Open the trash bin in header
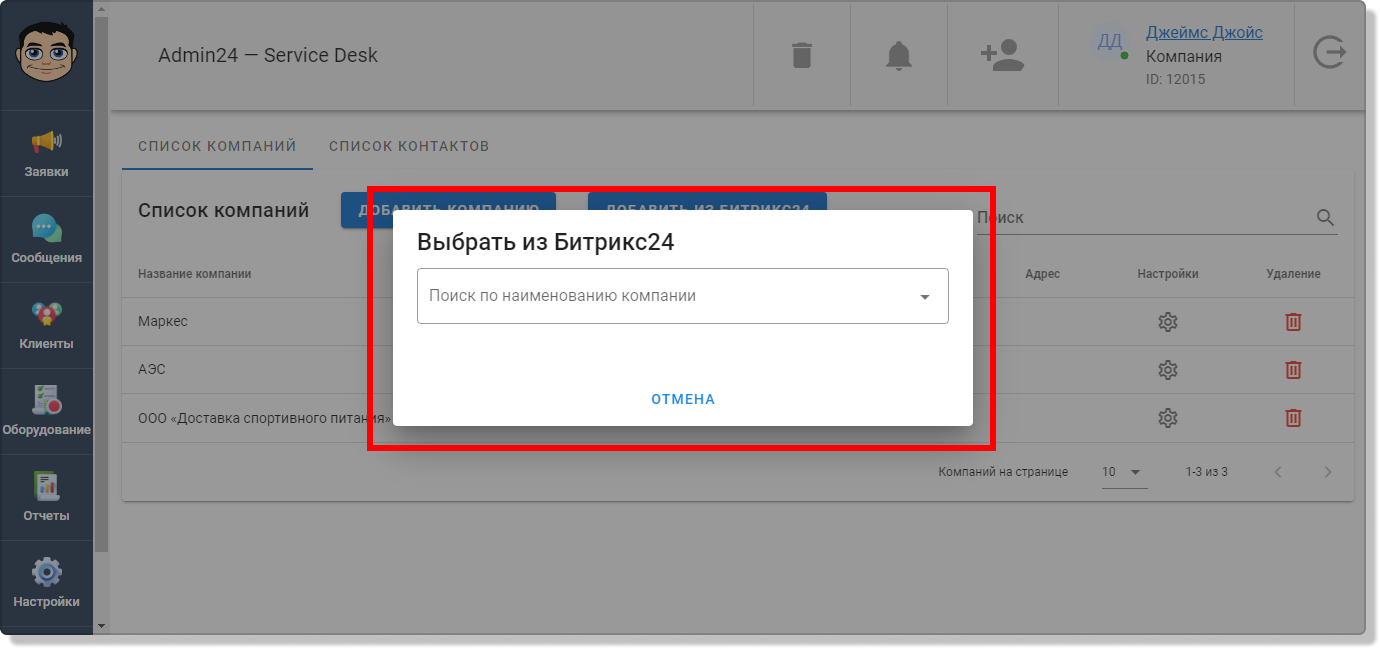The height and width of the screenshot is (649, 1380). pos(802,55)
